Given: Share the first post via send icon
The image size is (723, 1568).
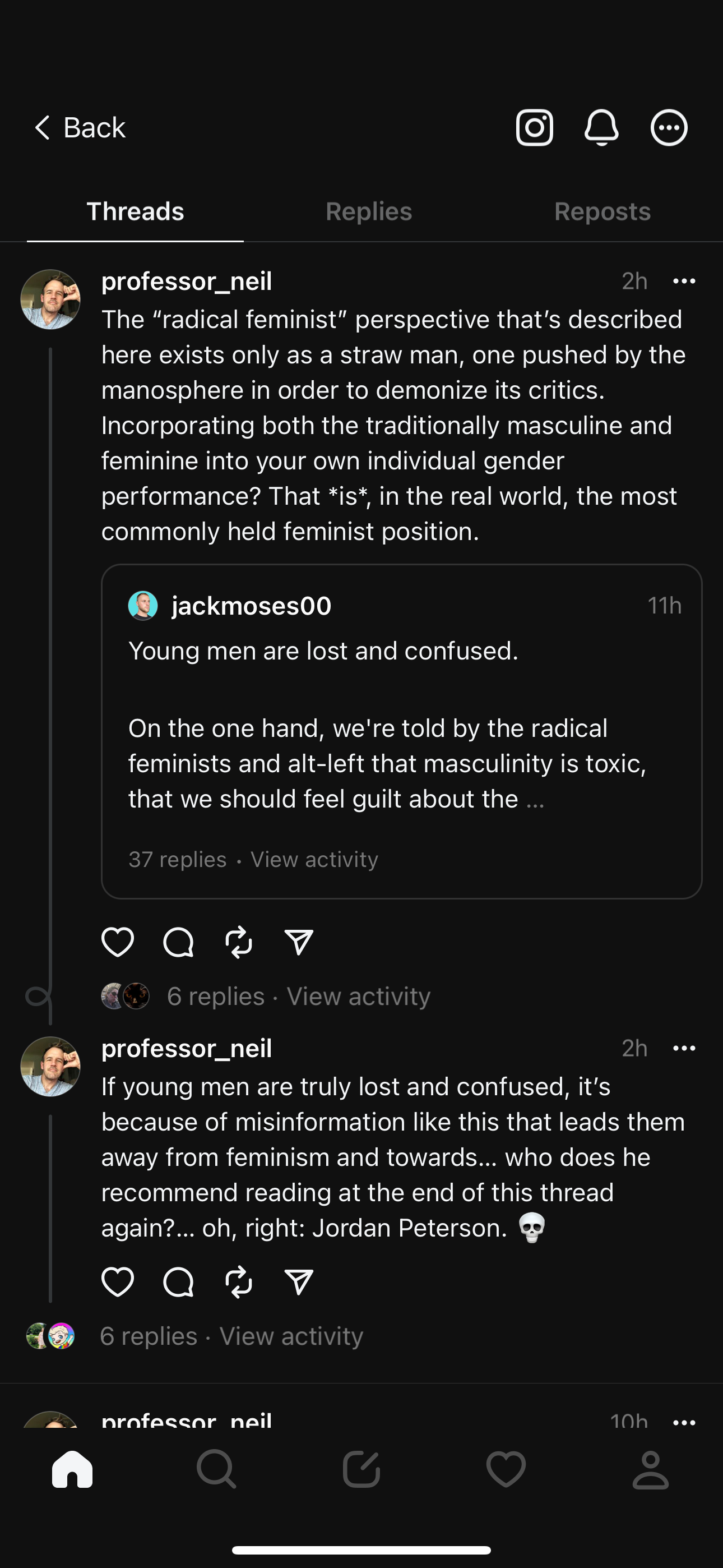Looking at the screenshot, I should [299, 942].
